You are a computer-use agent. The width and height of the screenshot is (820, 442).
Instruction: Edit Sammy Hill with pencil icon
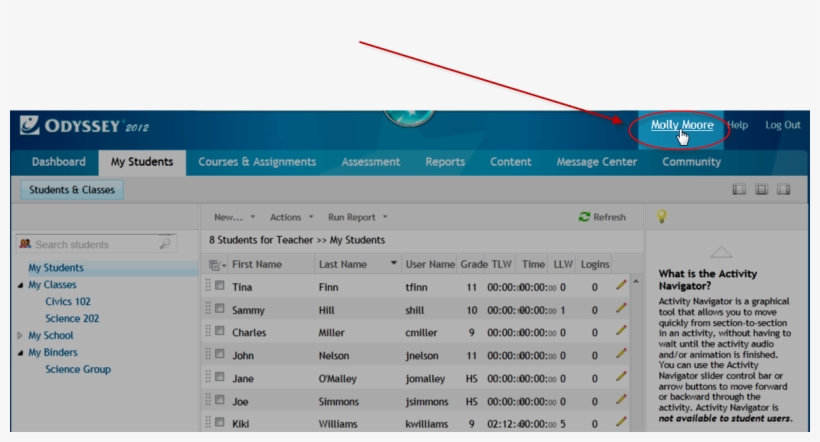click(621, 308)
